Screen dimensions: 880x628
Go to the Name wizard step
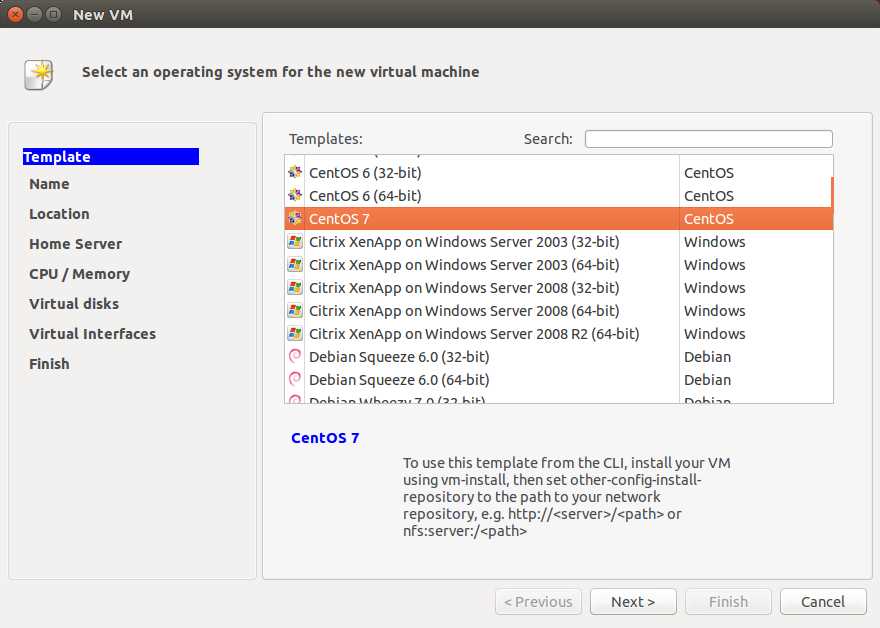(x=49, y=184)
